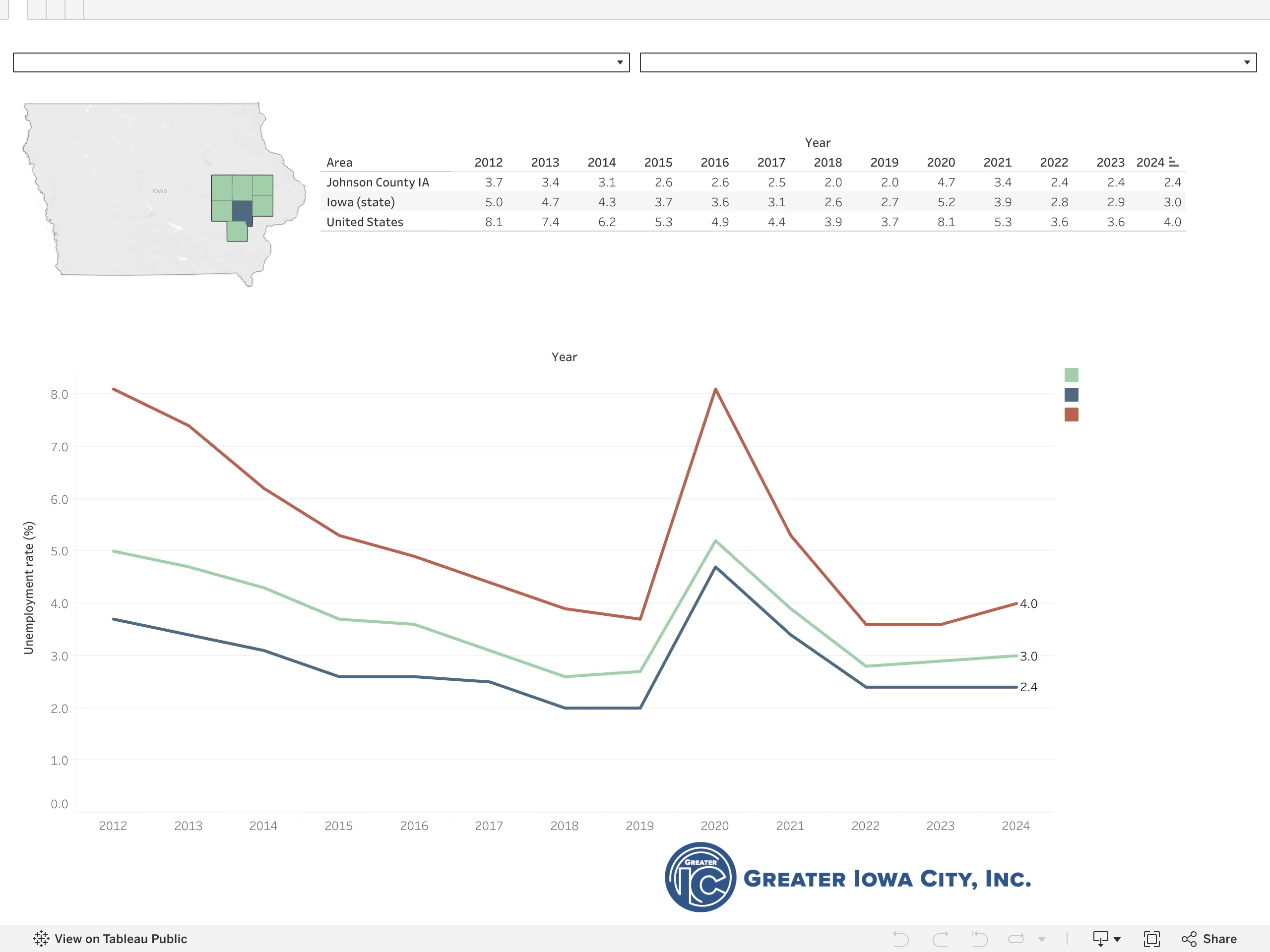Select dark blue Johnson County on map
The height and width of the screenshot is (952, 1270).
tap(242, 212)
